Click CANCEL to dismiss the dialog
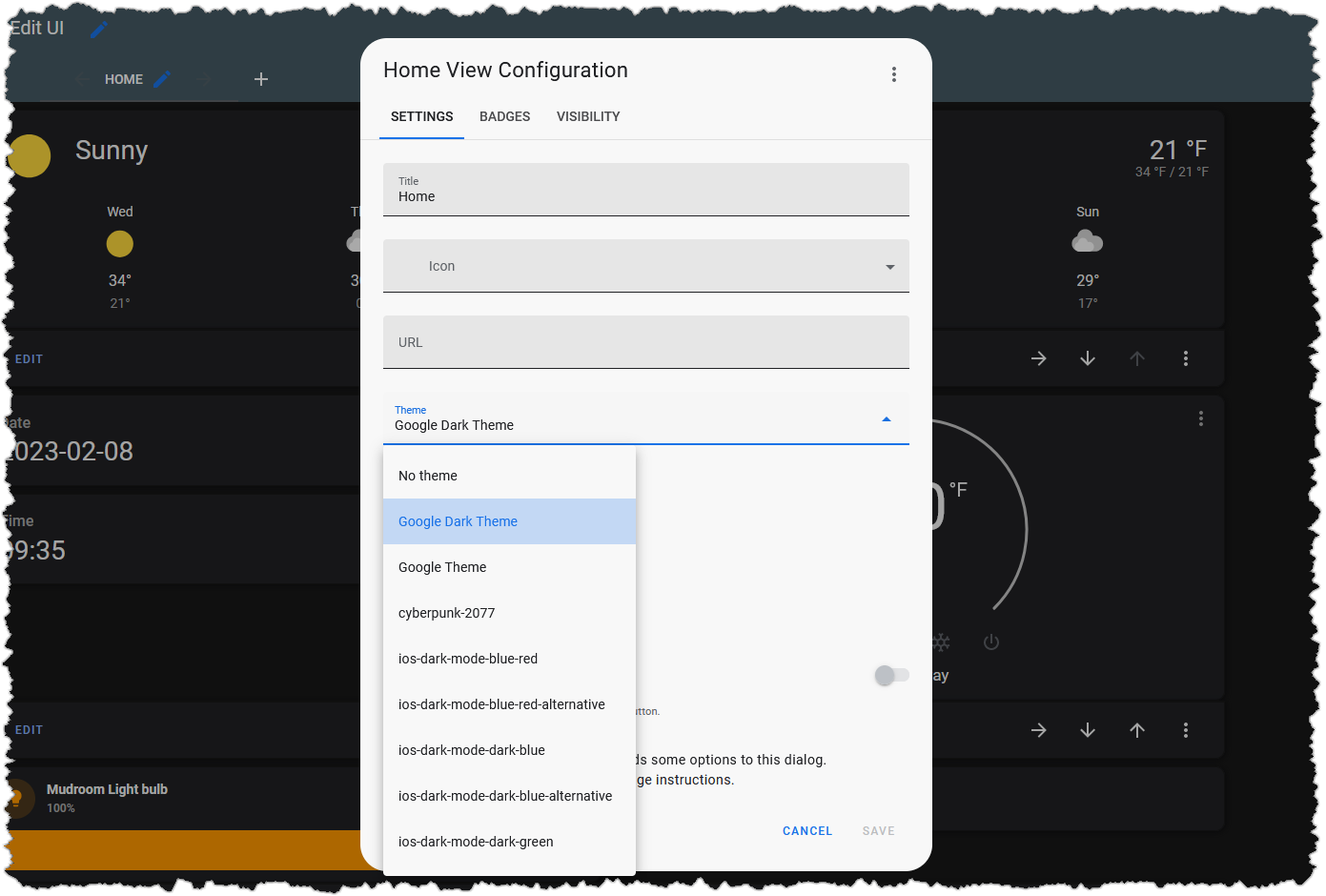The image size is (1326, 896). 806,830
